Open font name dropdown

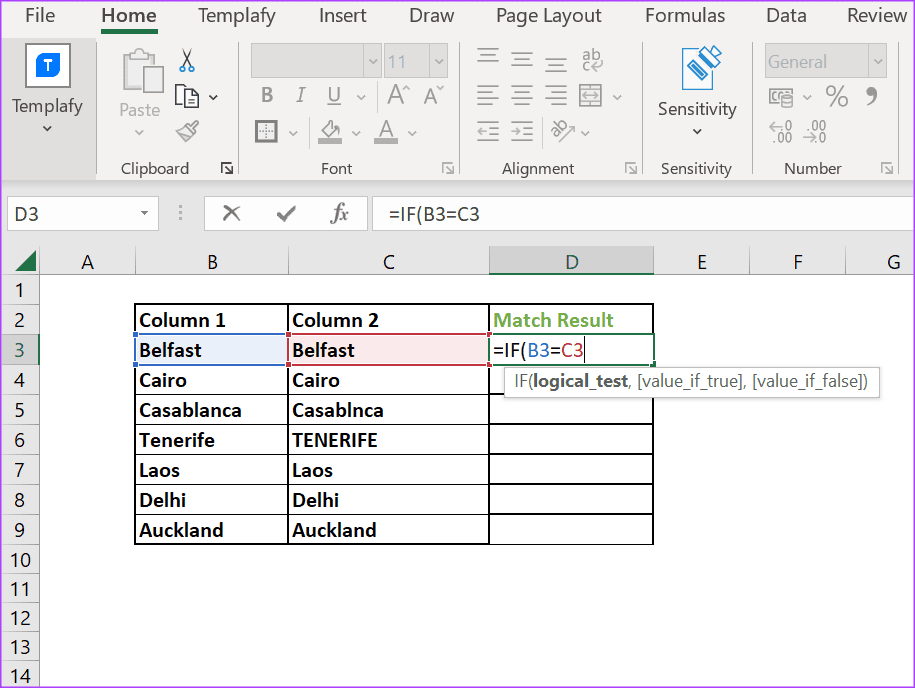(372, 61)
